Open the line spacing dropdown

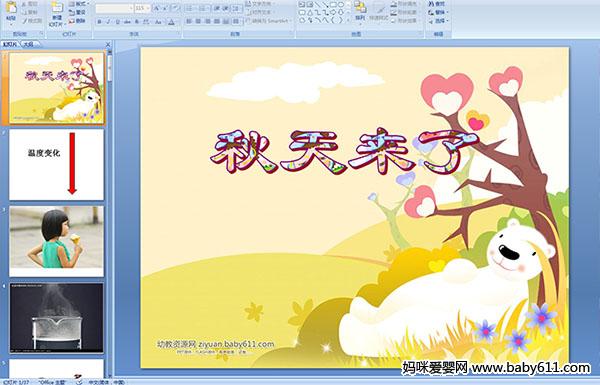coord(237,8)
